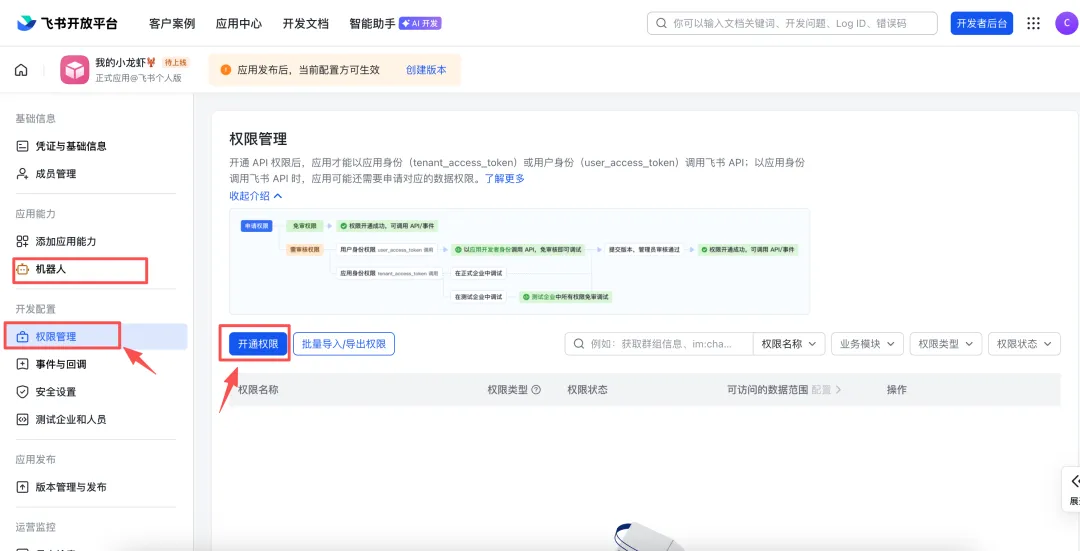Open the purple user avatar menu
Image resolution: width=1080 pixels, height=551 pixels.
[1066, 23]
